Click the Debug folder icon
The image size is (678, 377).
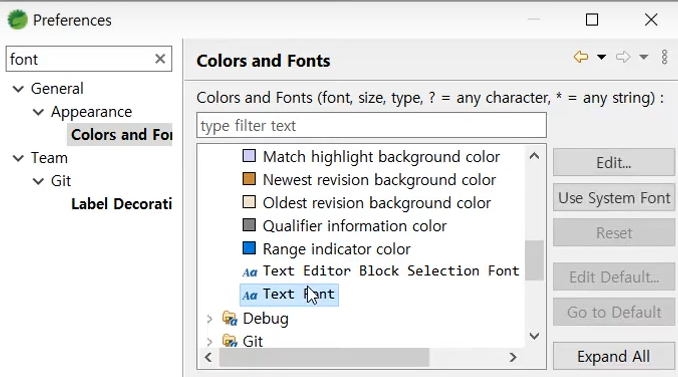[x=230, y=319]
